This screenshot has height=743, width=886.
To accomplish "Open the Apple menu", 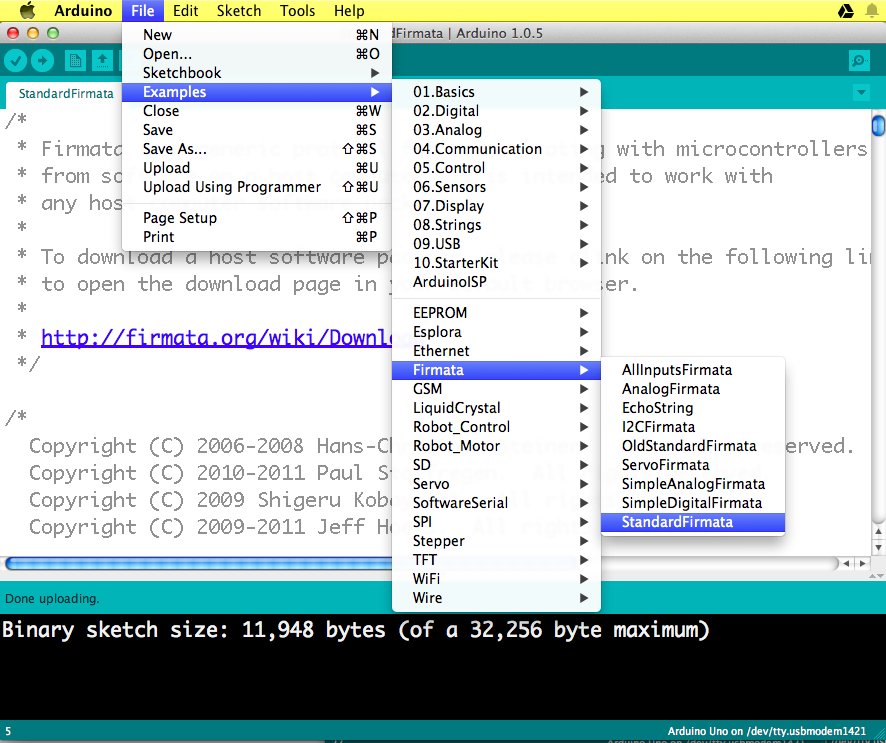I will click(27, 11).
